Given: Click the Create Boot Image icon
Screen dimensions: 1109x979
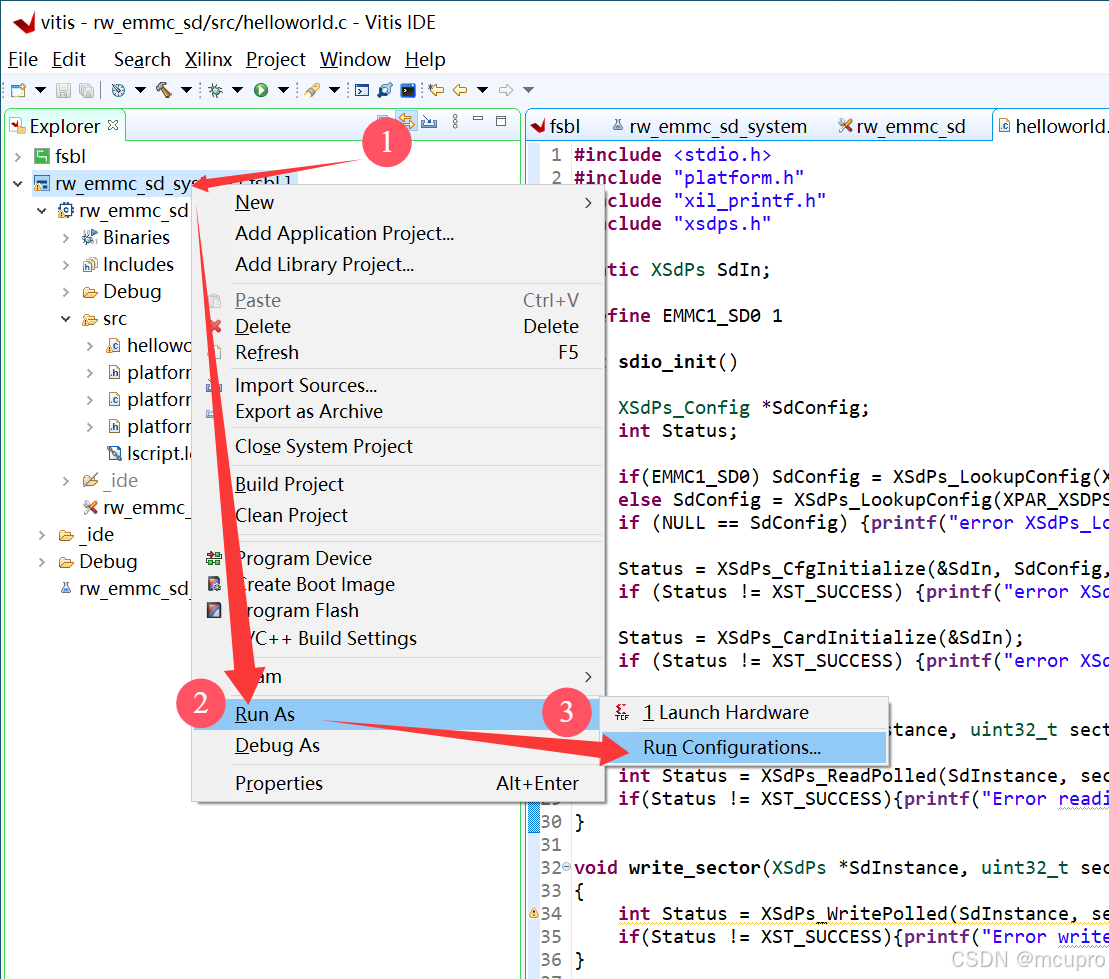Looking at the screenshot, I should pos(214,584).
